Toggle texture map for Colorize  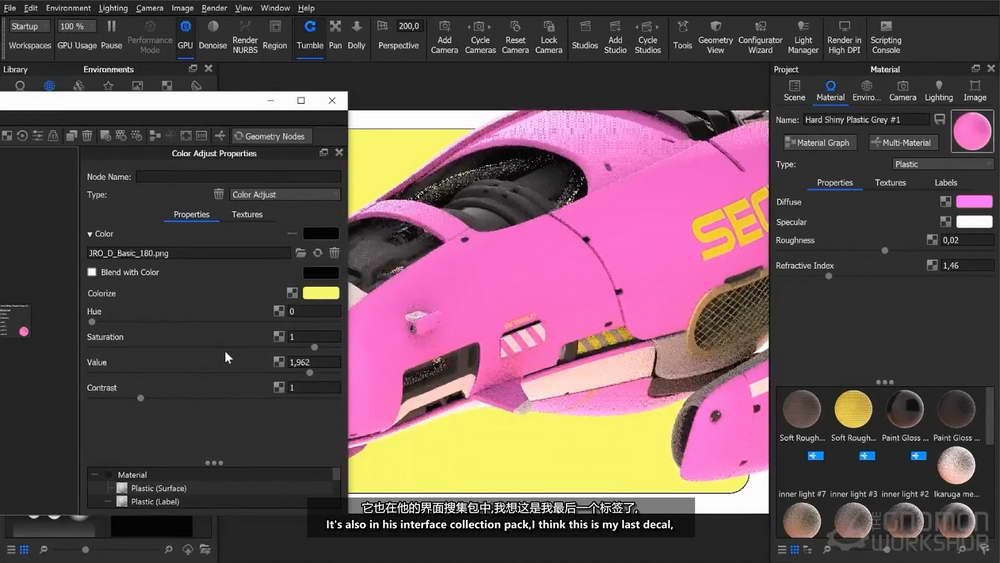[x=292, y=293]
